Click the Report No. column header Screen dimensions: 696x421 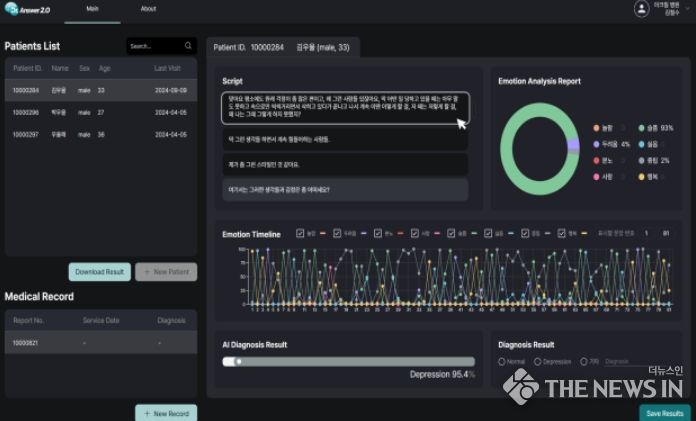tap(28, 320)
